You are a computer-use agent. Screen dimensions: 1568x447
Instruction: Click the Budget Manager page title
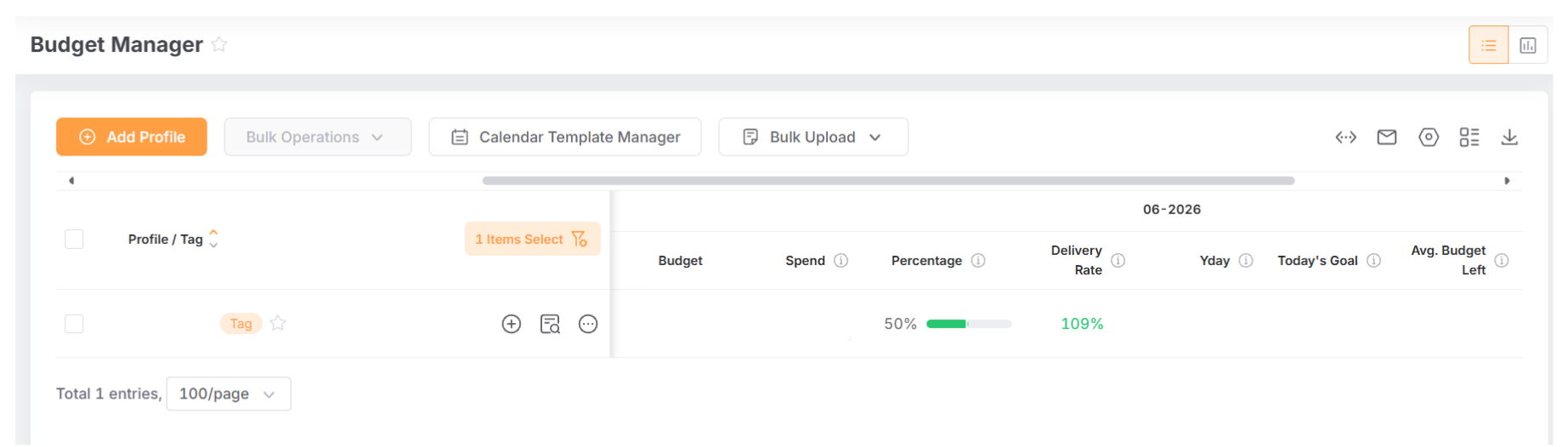116,44
